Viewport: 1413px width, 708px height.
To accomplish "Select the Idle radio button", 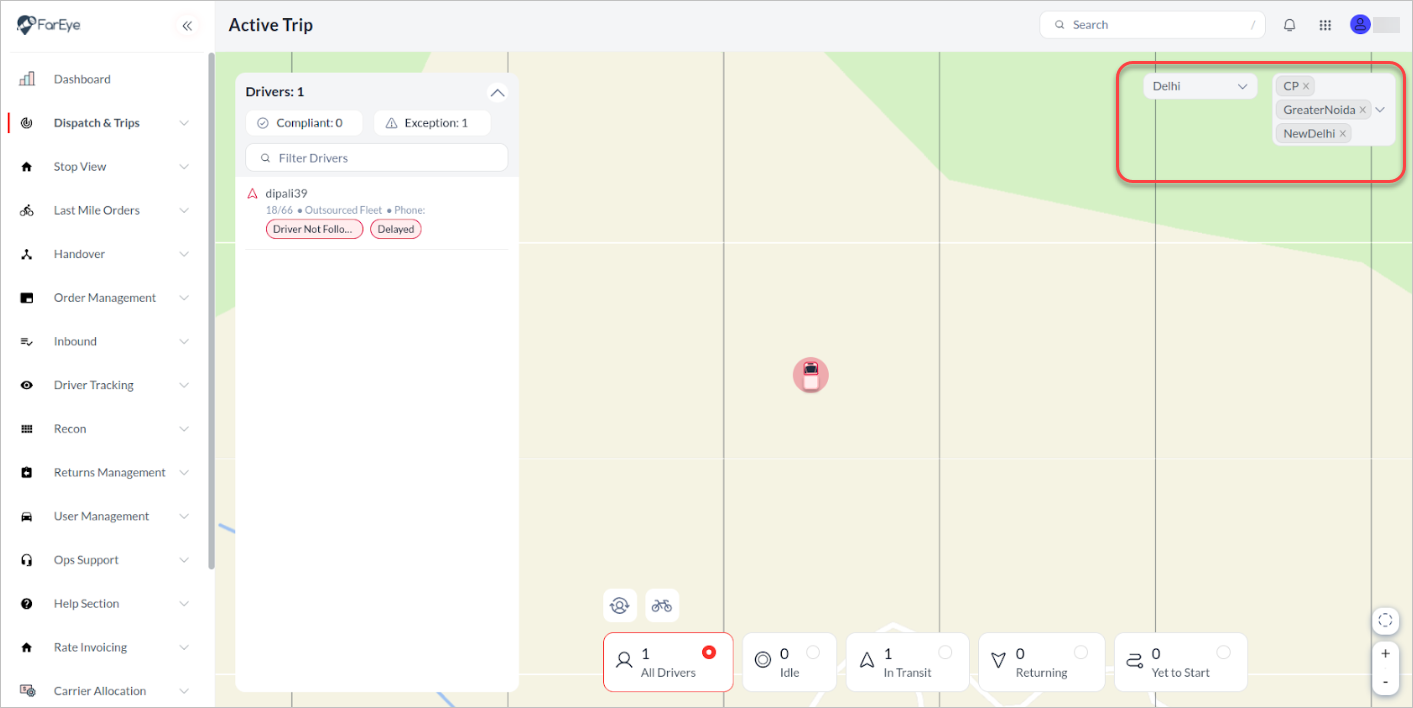I will click(813, 652).
